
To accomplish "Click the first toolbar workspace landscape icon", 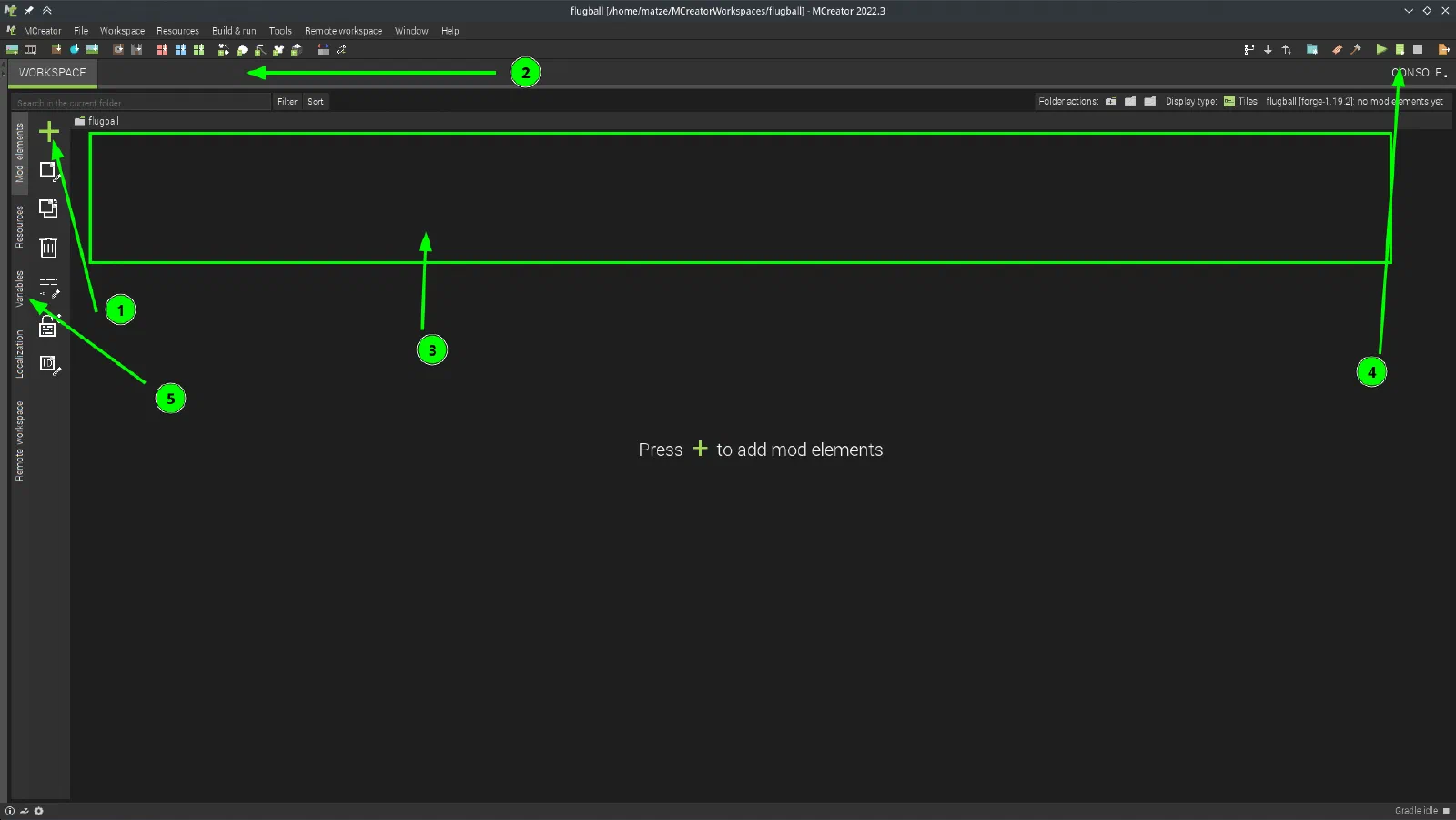I will point(12,49).
